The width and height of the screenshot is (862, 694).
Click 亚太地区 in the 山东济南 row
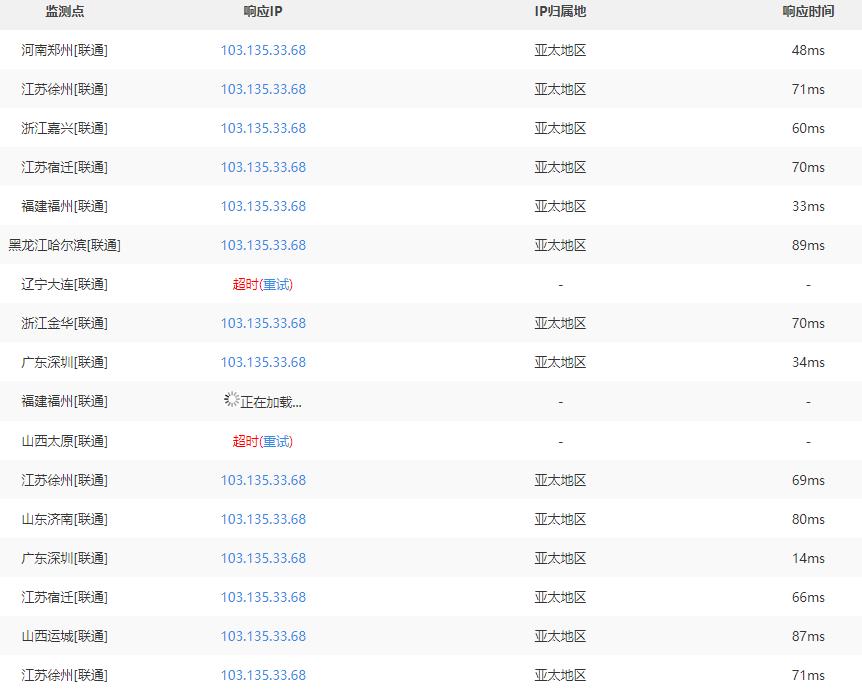tap(560, 519)
